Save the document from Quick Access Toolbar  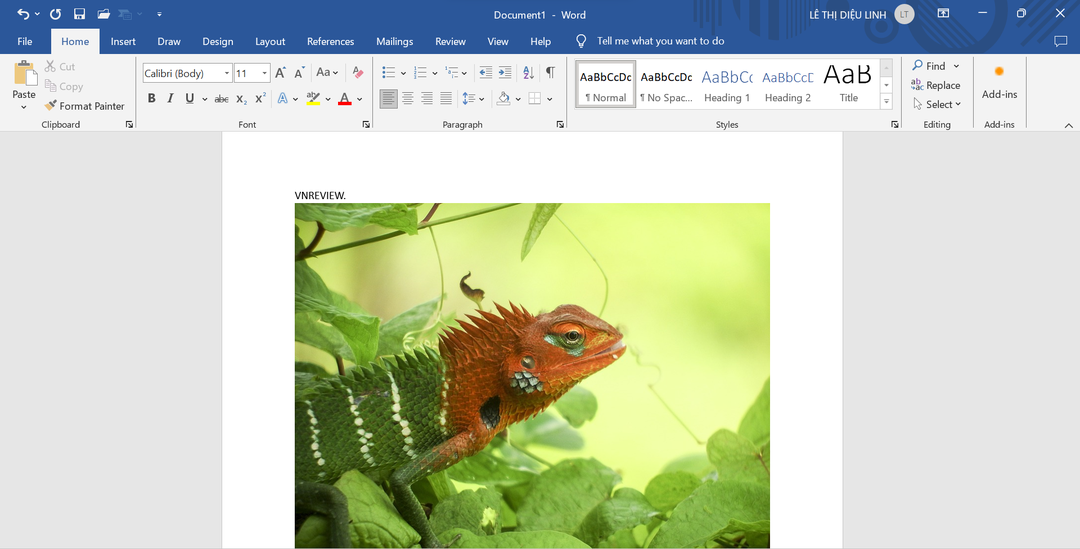[79, 15]
